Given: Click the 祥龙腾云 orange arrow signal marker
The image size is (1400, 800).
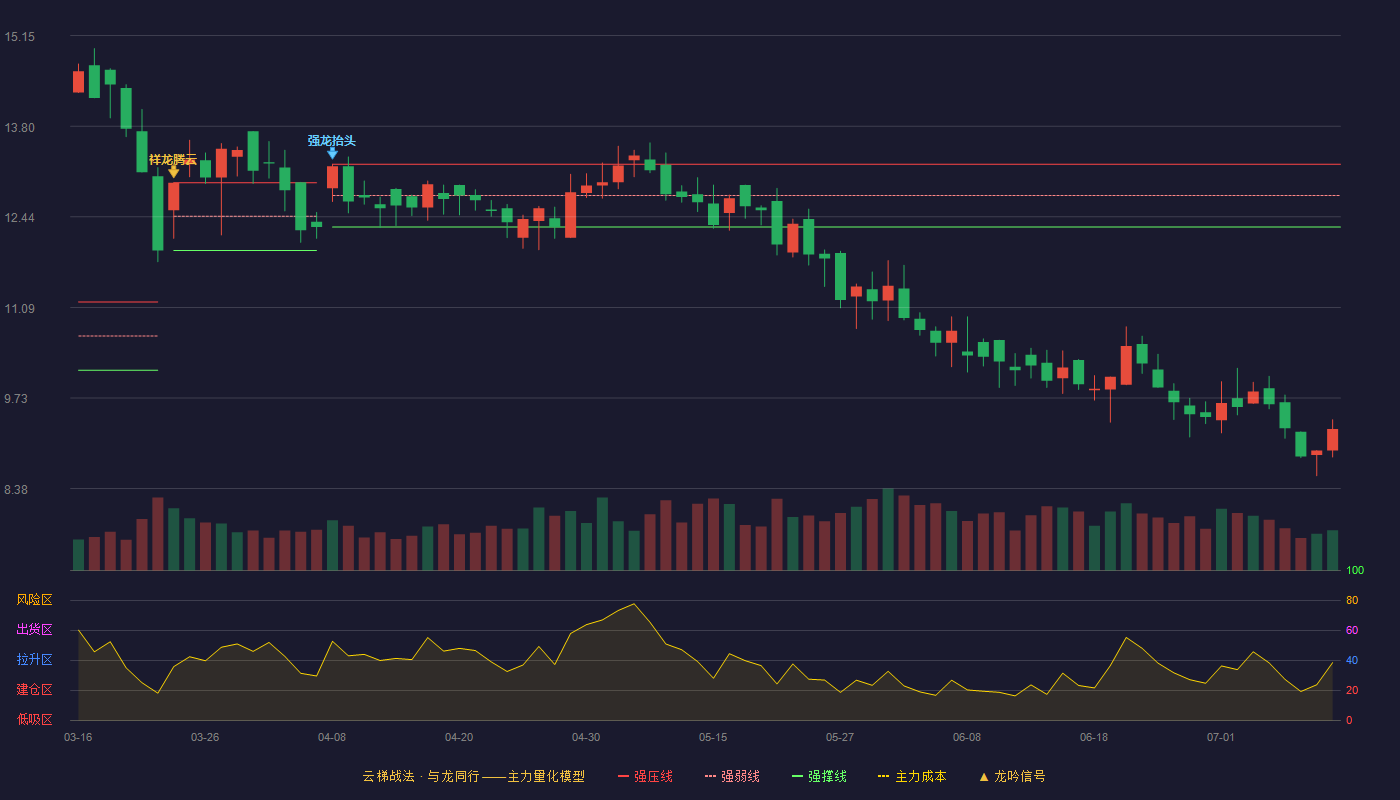Looking at the screenshot, I should point(173,173).
